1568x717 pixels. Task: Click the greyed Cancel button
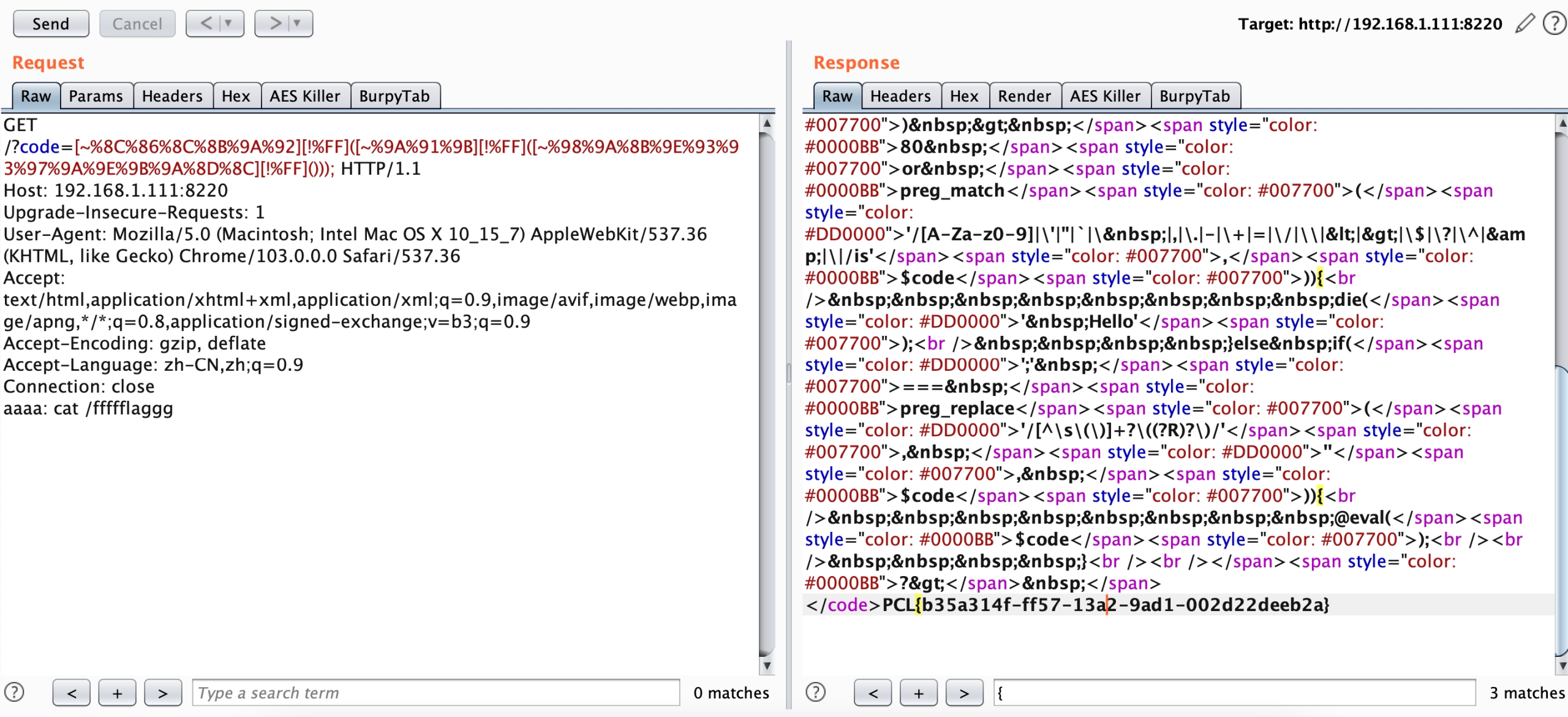coord(137,23)
